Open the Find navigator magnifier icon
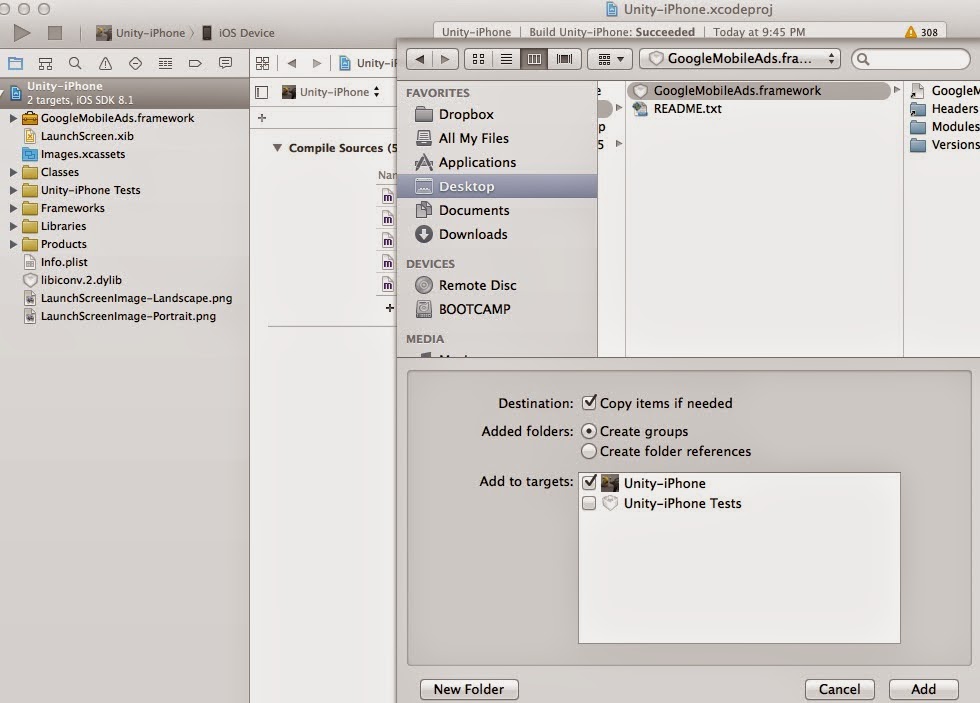The width and height of the screenshot is (980, 703). pos(75,63)
